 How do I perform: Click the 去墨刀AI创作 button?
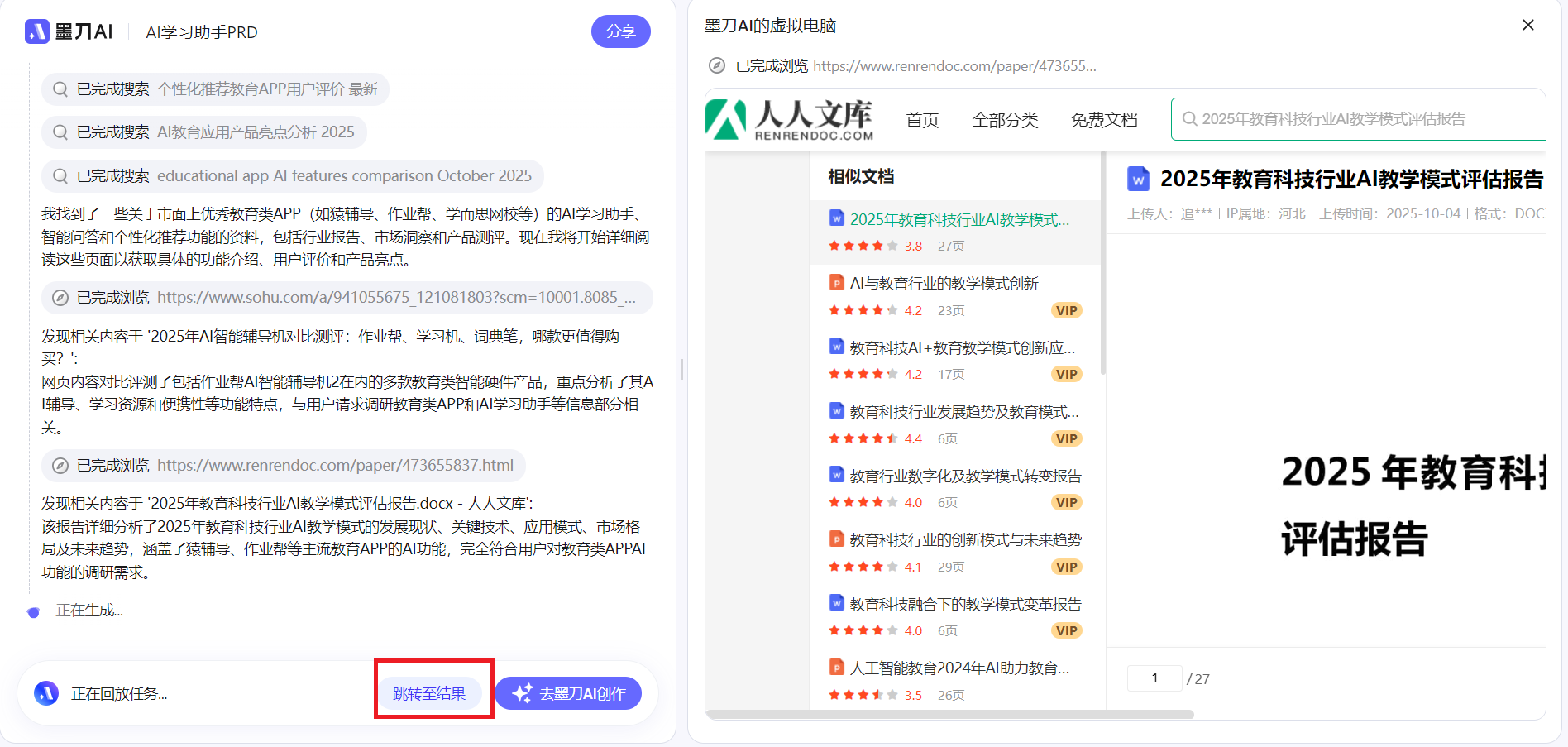569,693
